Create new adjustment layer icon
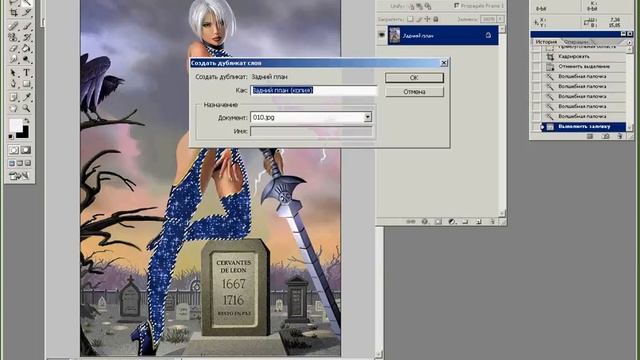 pyautogui.click(x=452, y=222)
